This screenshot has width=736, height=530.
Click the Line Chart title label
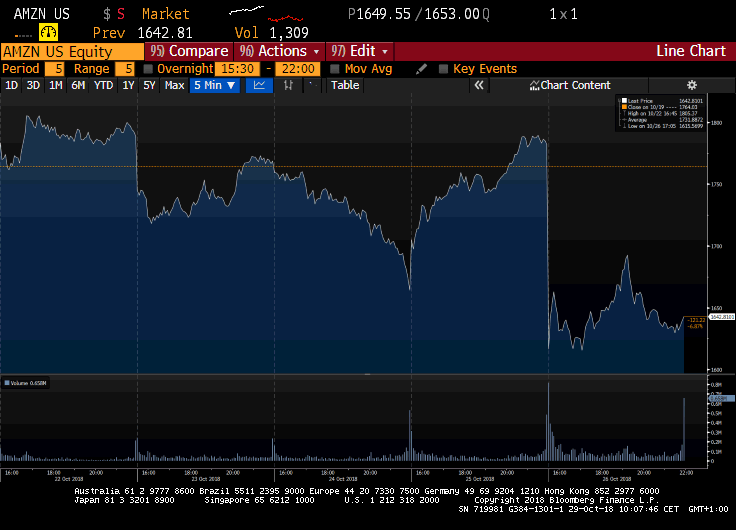click(691, 51)
